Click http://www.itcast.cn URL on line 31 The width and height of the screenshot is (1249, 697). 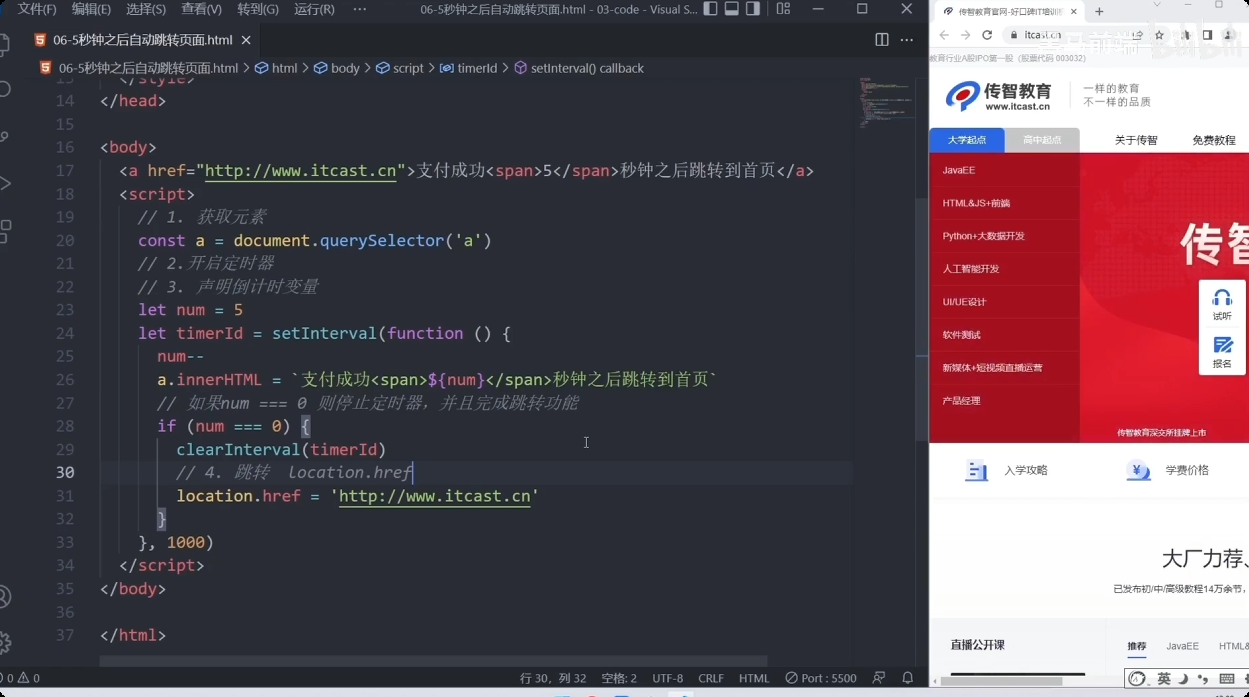click(434, 496)
